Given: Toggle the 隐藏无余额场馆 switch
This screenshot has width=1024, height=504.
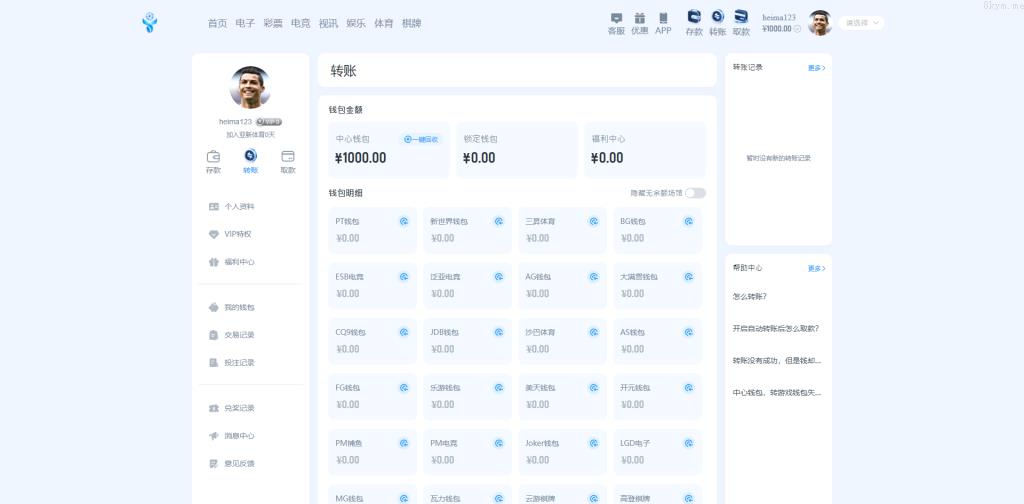Looking at the screenshot, I should (x=695, y=193).
